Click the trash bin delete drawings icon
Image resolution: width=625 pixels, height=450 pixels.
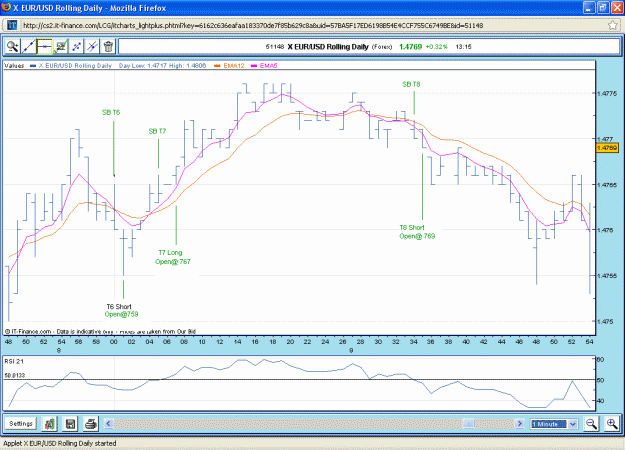(x=108, y=47)
